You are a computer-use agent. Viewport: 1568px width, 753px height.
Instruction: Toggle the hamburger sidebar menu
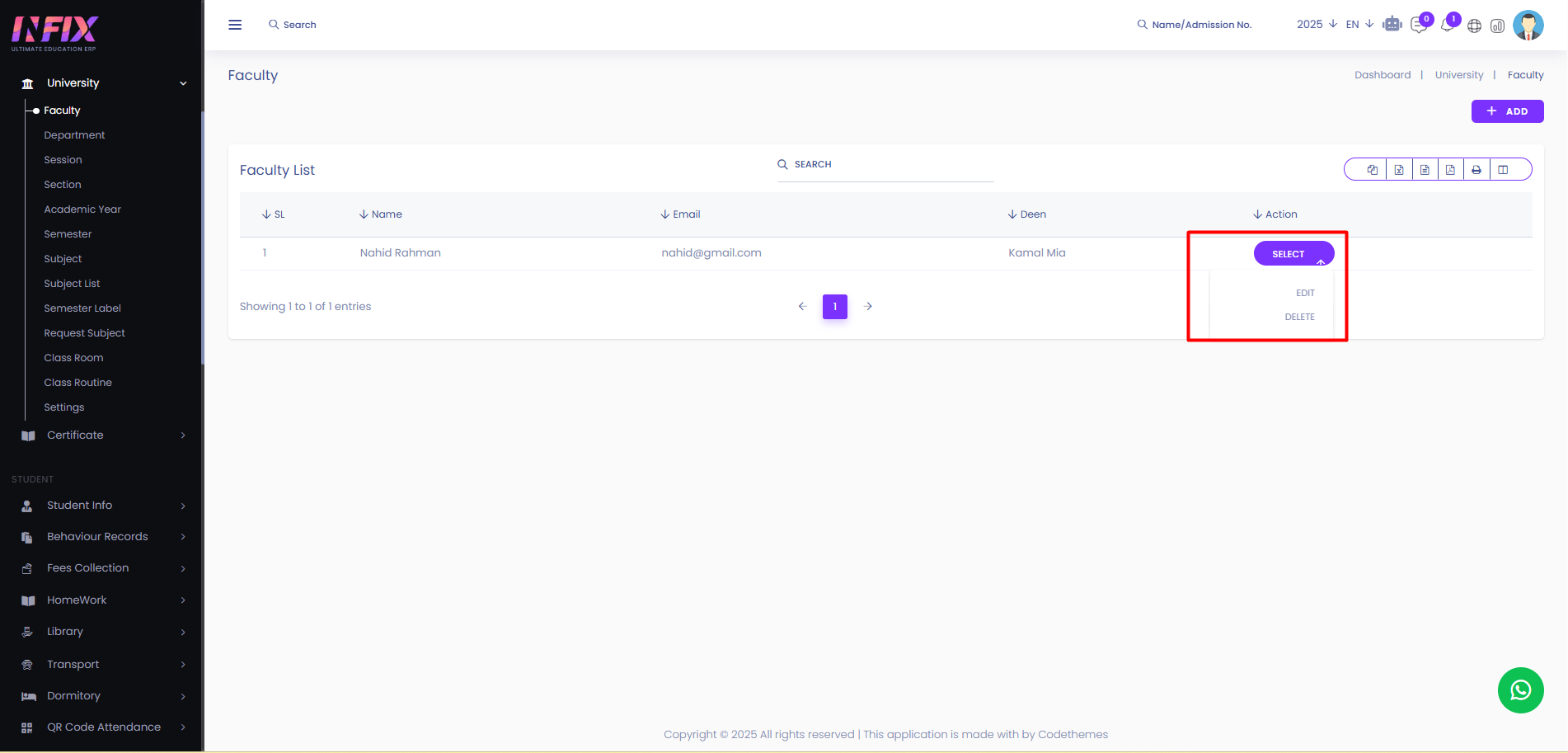(x=235, y=25)
